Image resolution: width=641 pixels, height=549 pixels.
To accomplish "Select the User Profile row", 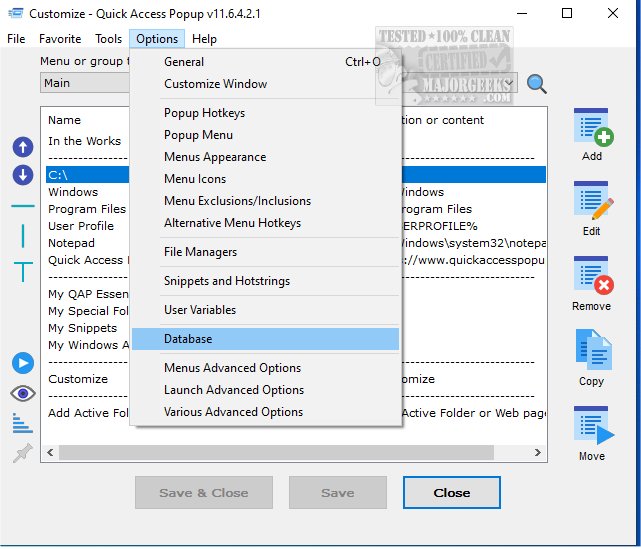I will [88, 226].
